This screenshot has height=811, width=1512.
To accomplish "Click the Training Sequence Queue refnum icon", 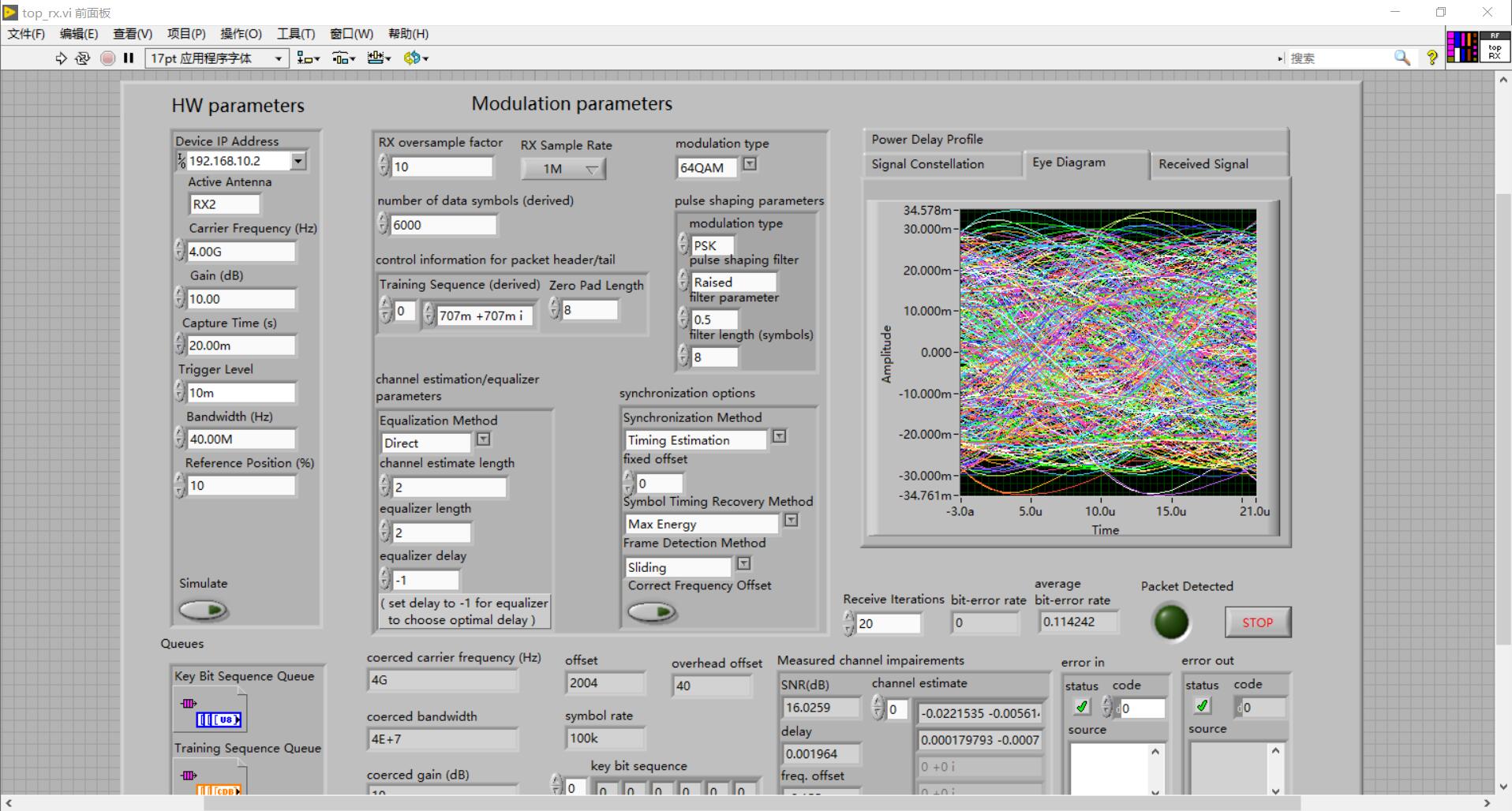I will tap(211, 776).
